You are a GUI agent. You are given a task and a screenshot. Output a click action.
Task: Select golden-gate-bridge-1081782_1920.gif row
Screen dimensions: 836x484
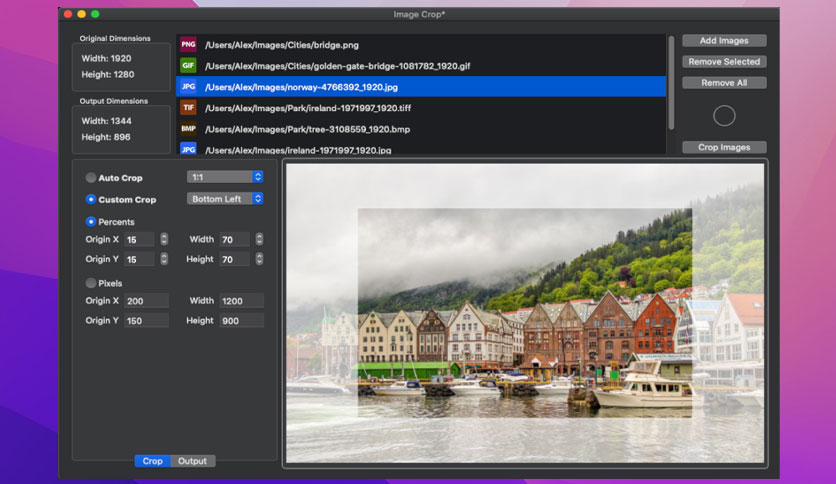[x=421, y=66]
